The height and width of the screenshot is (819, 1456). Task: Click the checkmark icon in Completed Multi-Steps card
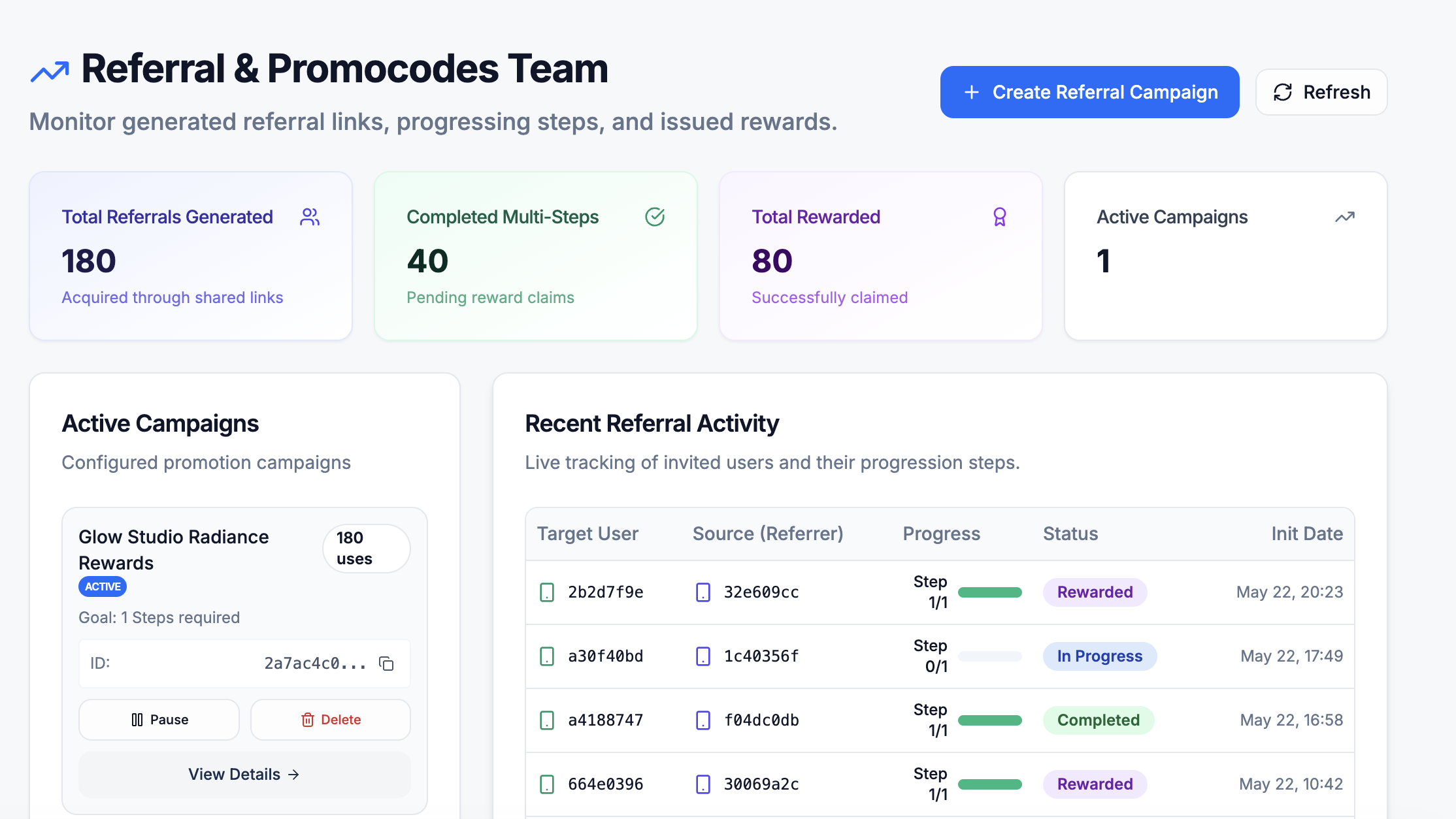655,217
